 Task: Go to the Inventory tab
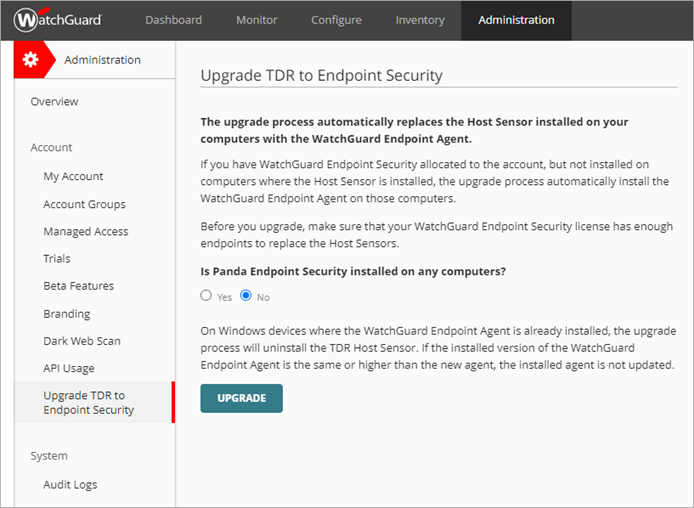point(420,20)
